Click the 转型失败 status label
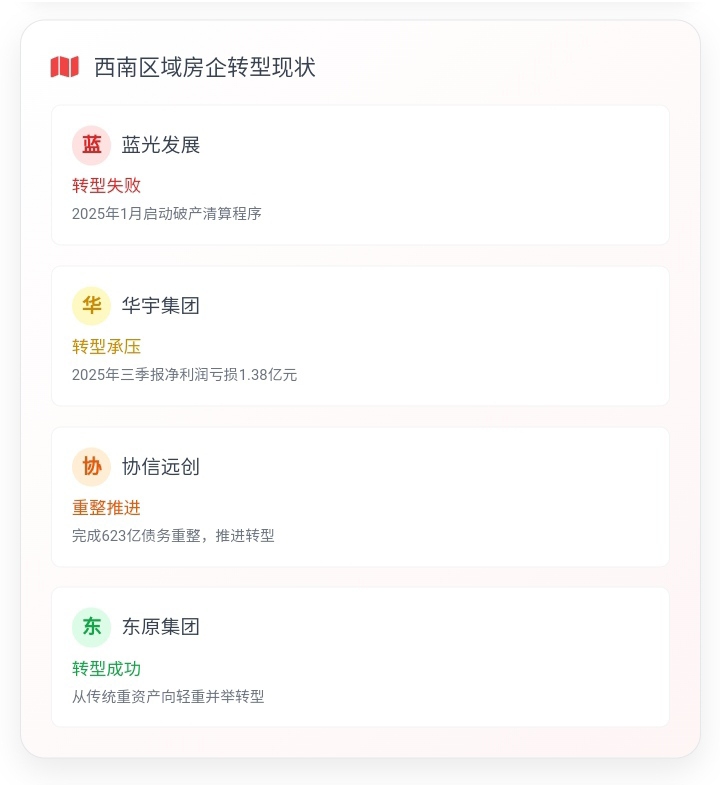Screen dimensions: 720x785 (x=106, y=185)
